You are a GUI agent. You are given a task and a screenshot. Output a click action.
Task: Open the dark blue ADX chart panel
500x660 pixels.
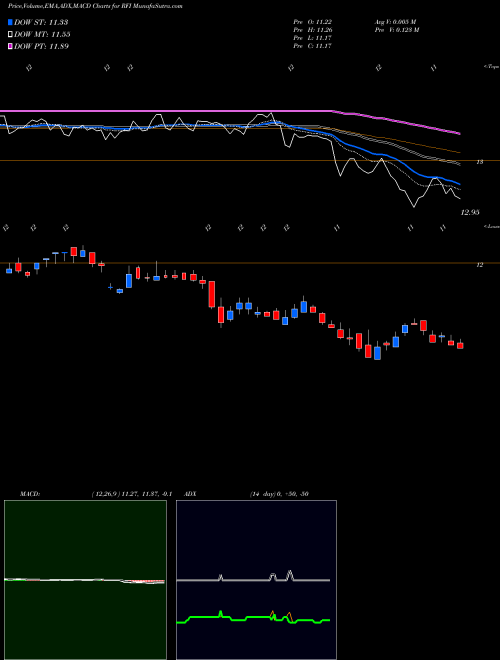coord(256,580)
